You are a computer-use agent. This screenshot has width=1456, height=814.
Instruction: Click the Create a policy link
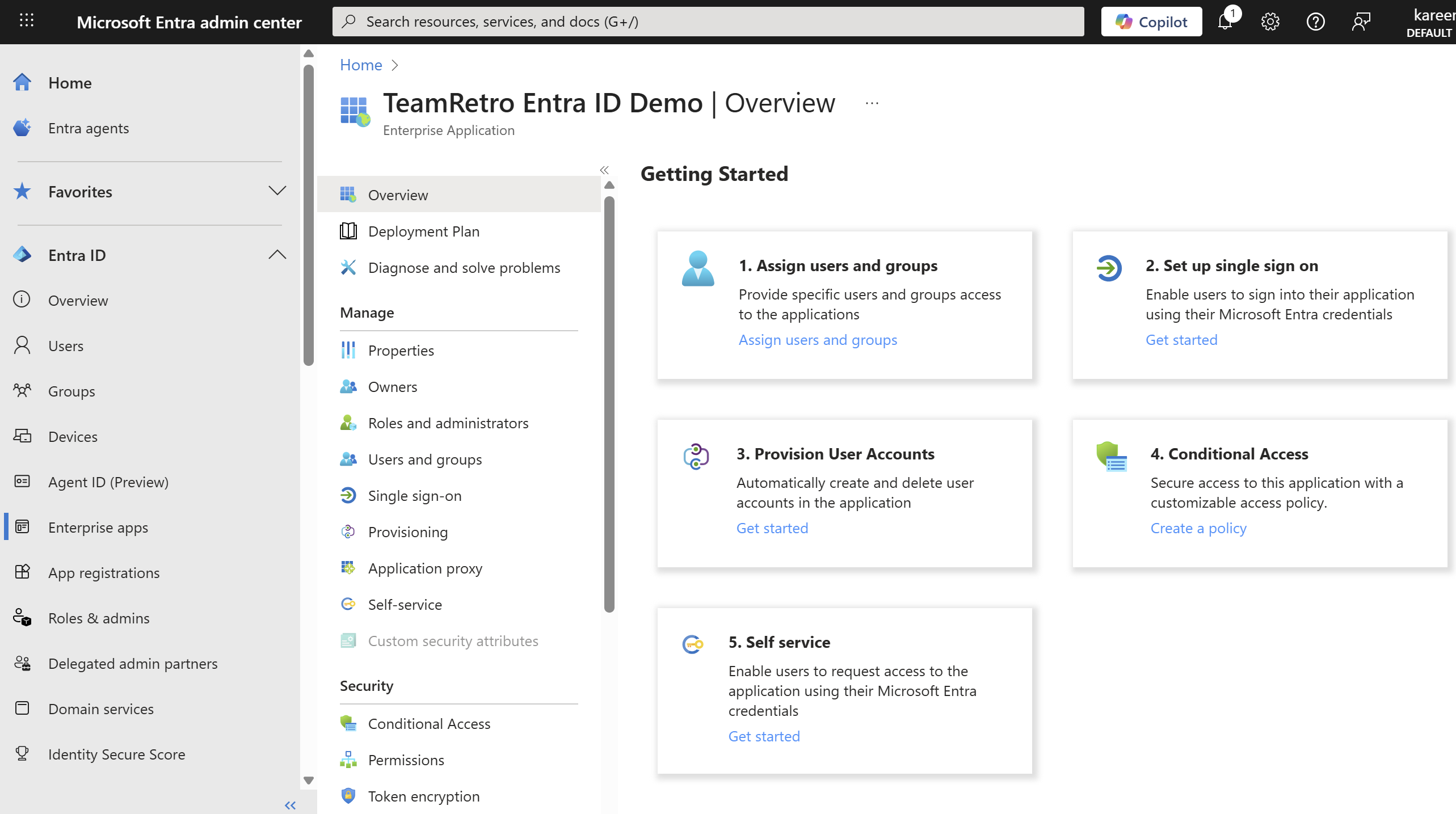coord(1198,528)
